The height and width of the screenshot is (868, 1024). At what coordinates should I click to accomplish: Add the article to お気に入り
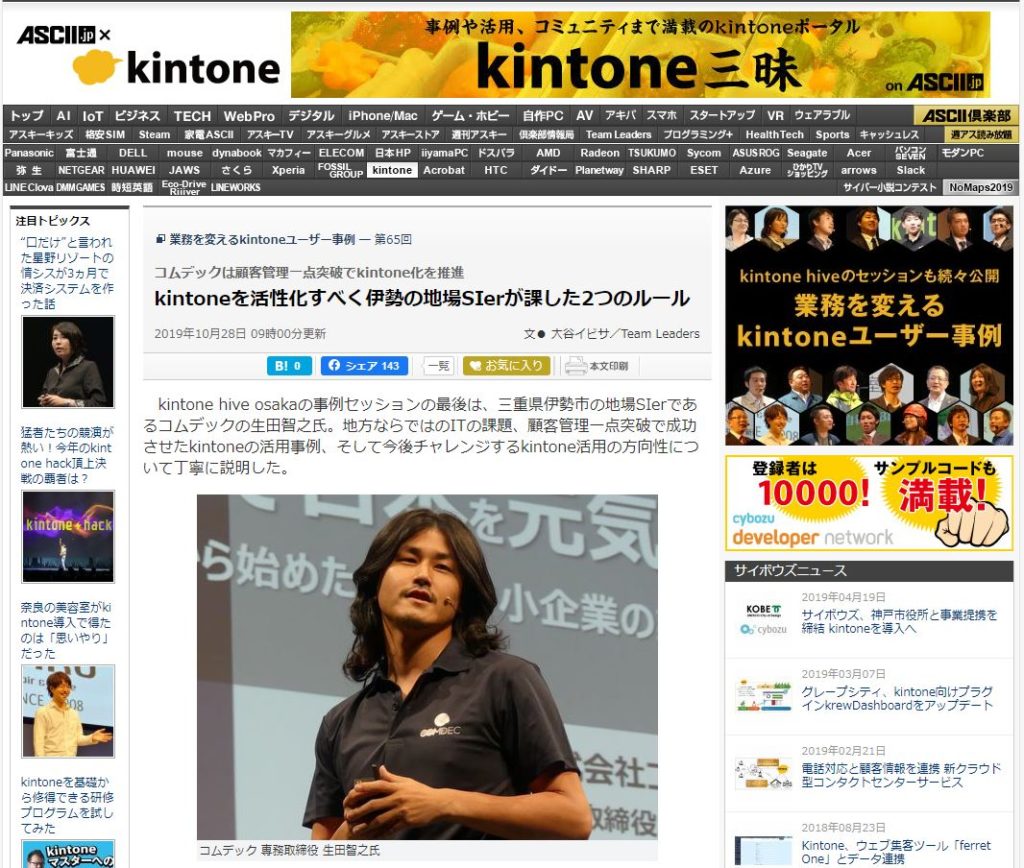tap(507, 366)
